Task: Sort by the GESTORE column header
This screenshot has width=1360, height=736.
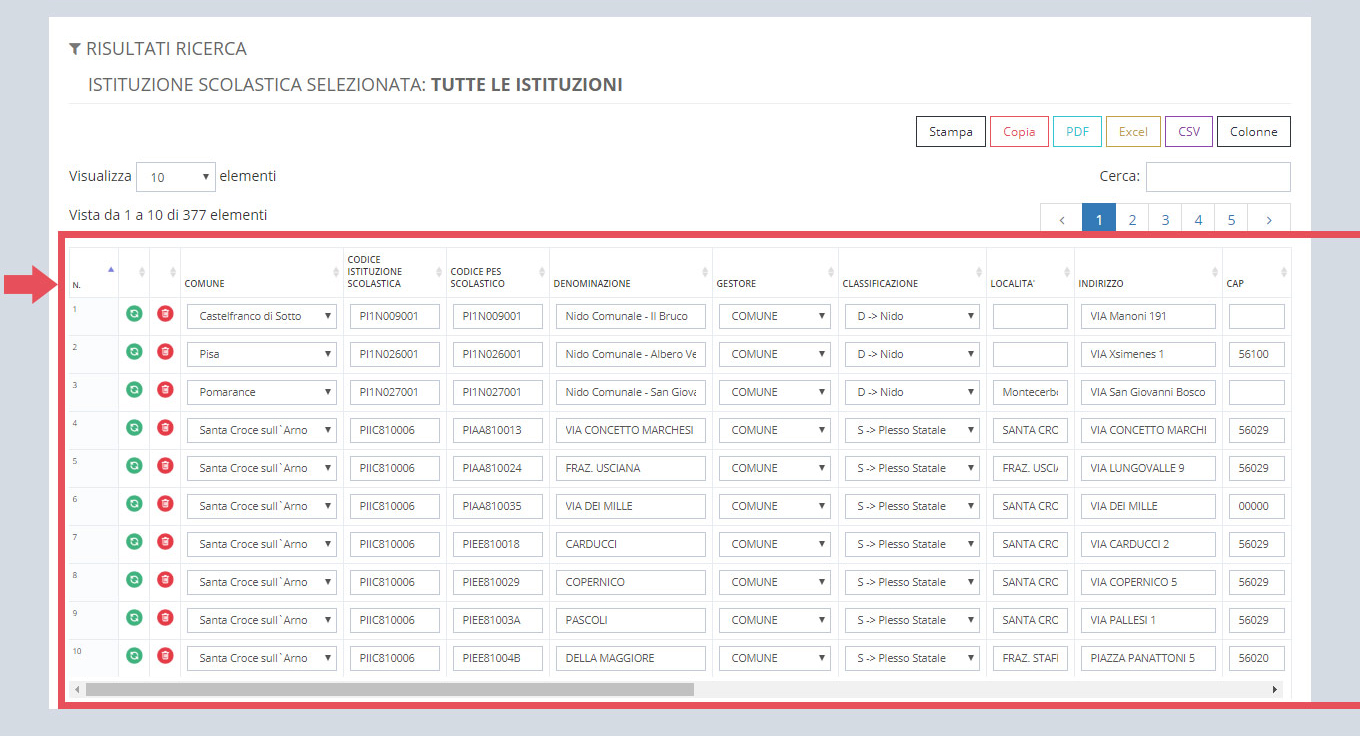Action: (775, 272)
